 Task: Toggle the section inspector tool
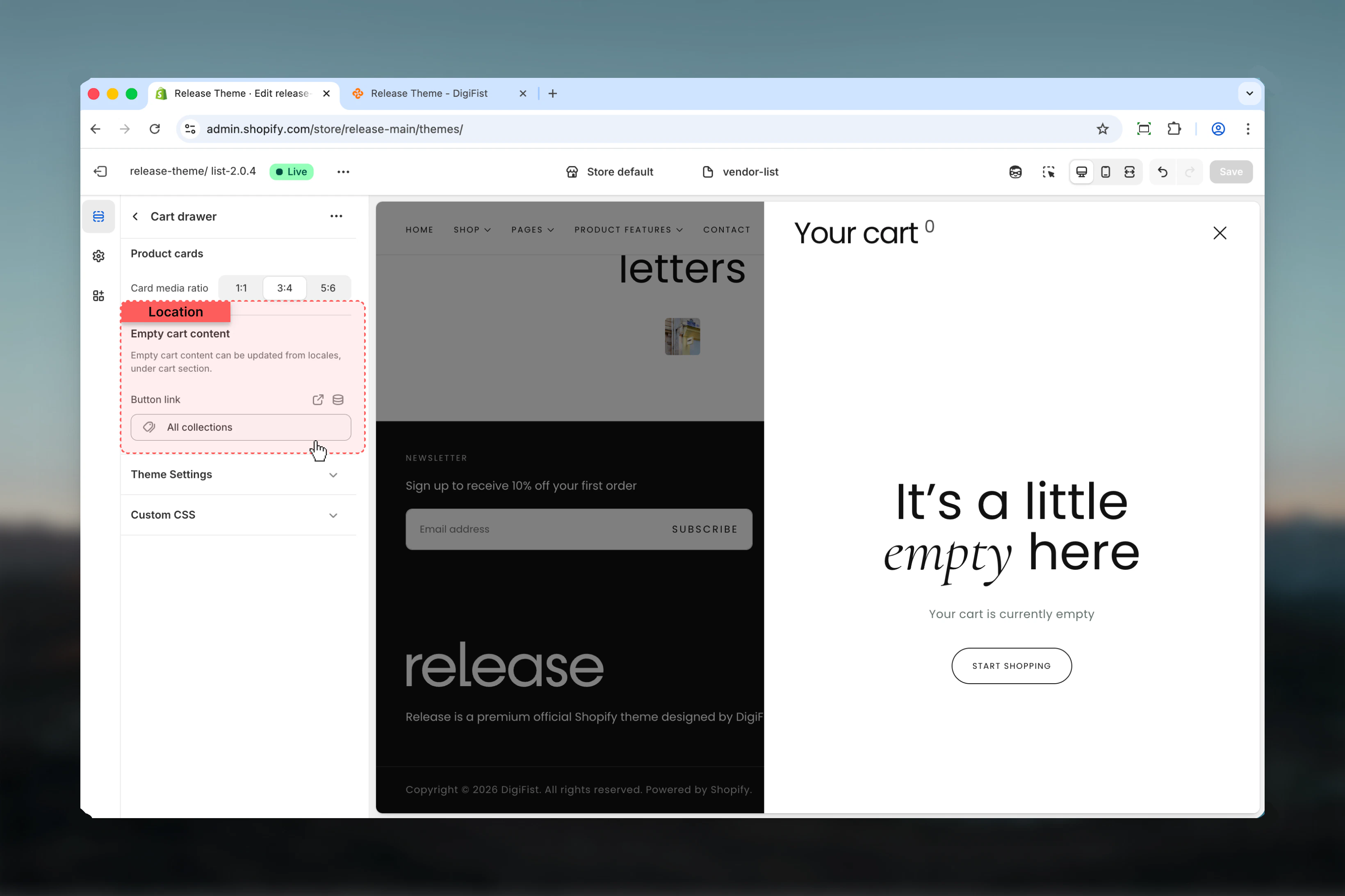point(1049,171)
